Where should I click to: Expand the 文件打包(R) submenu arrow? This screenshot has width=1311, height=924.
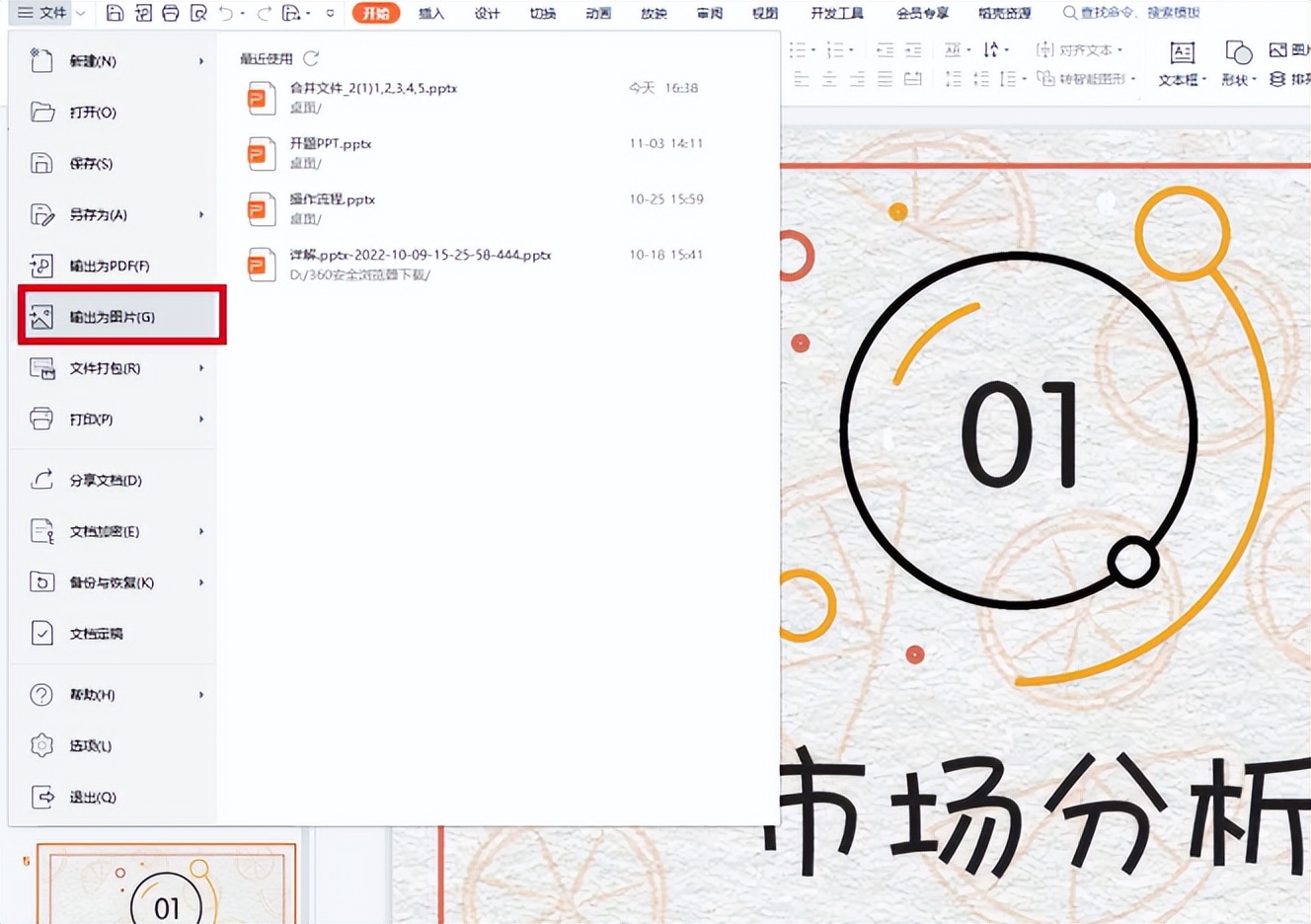(201, 368)
